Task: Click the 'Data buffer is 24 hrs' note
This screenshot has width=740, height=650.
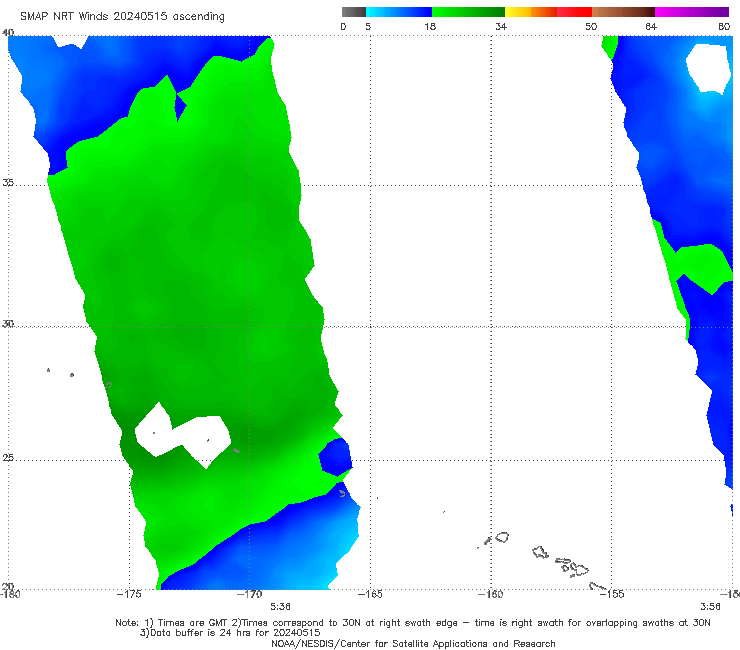Action: (x=230, y=633)
